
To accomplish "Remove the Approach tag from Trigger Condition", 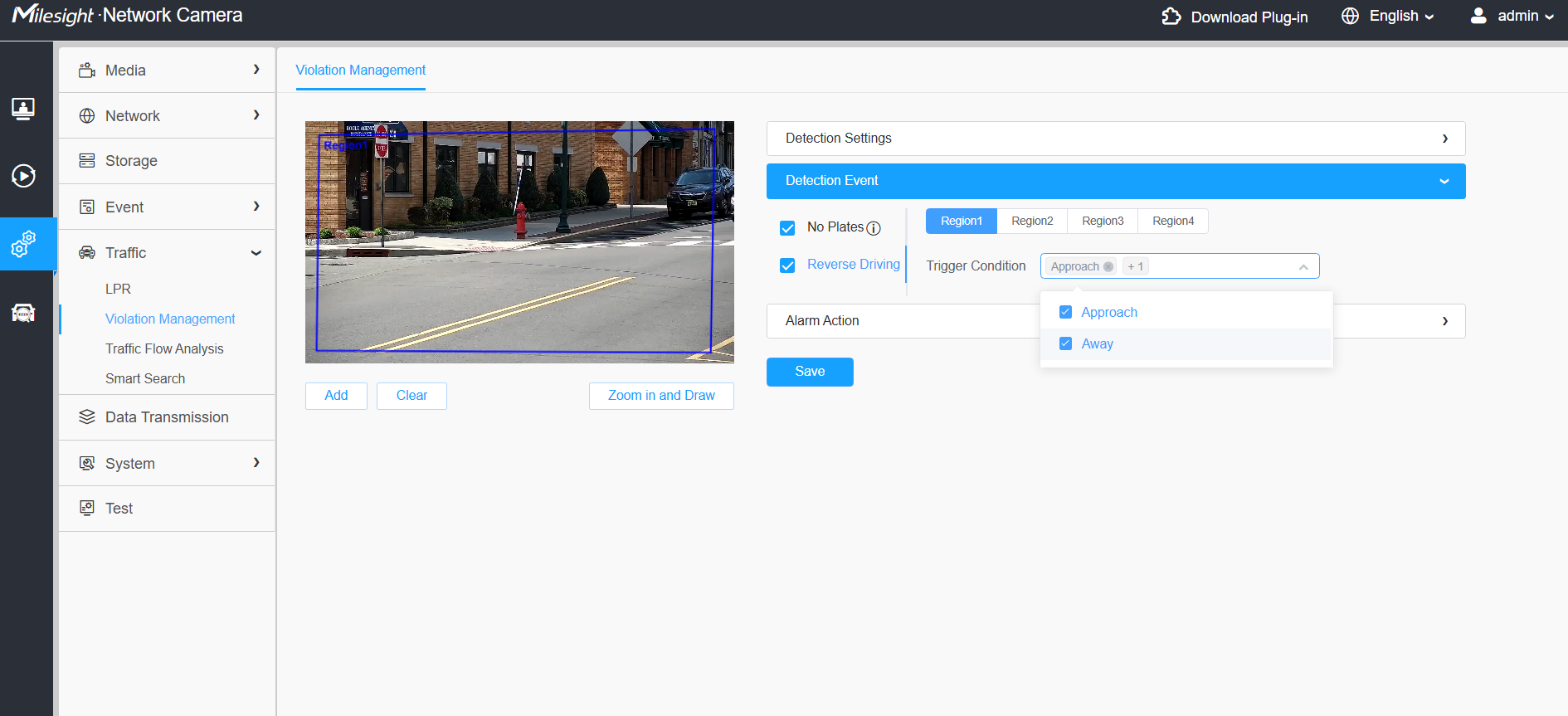I will pos(1108,266).
